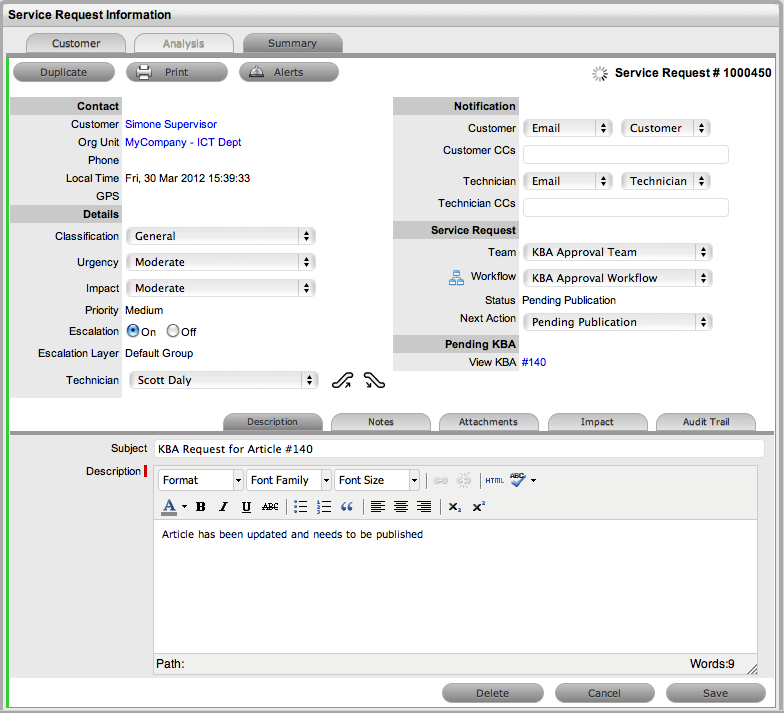Open the Font Size dropdown
784x713 pixels.
coord(376,480)
